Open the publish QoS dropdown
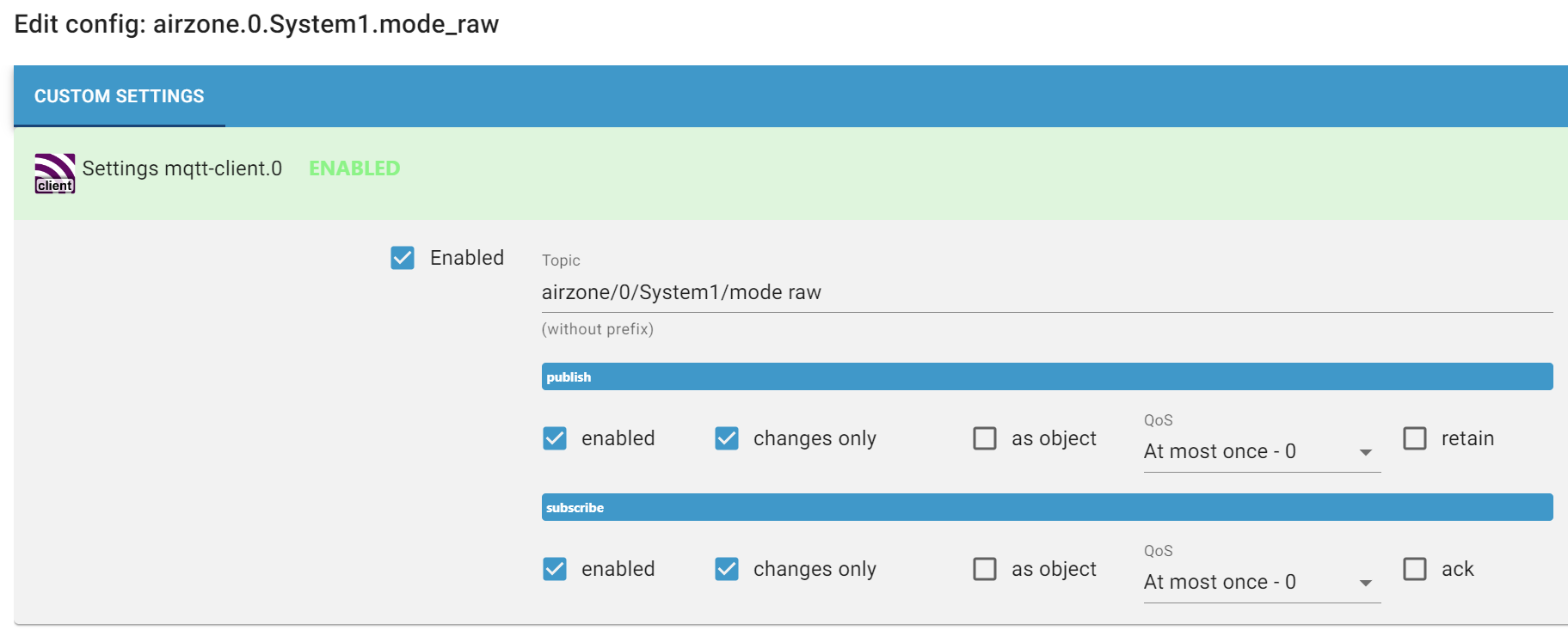Screen dimensions: 1568x630 1262,451
